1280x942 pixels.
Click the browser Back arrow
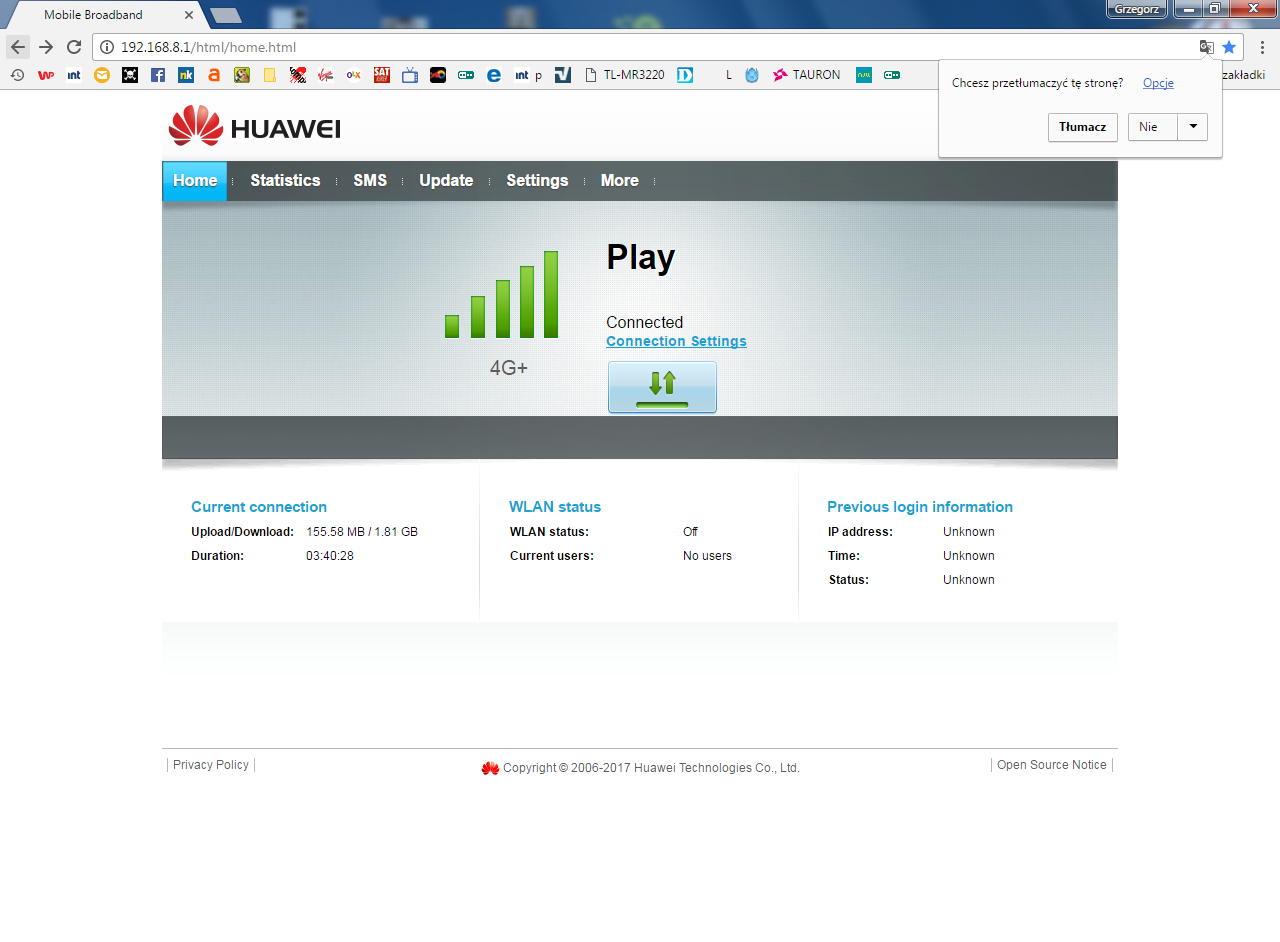(18, 47)
